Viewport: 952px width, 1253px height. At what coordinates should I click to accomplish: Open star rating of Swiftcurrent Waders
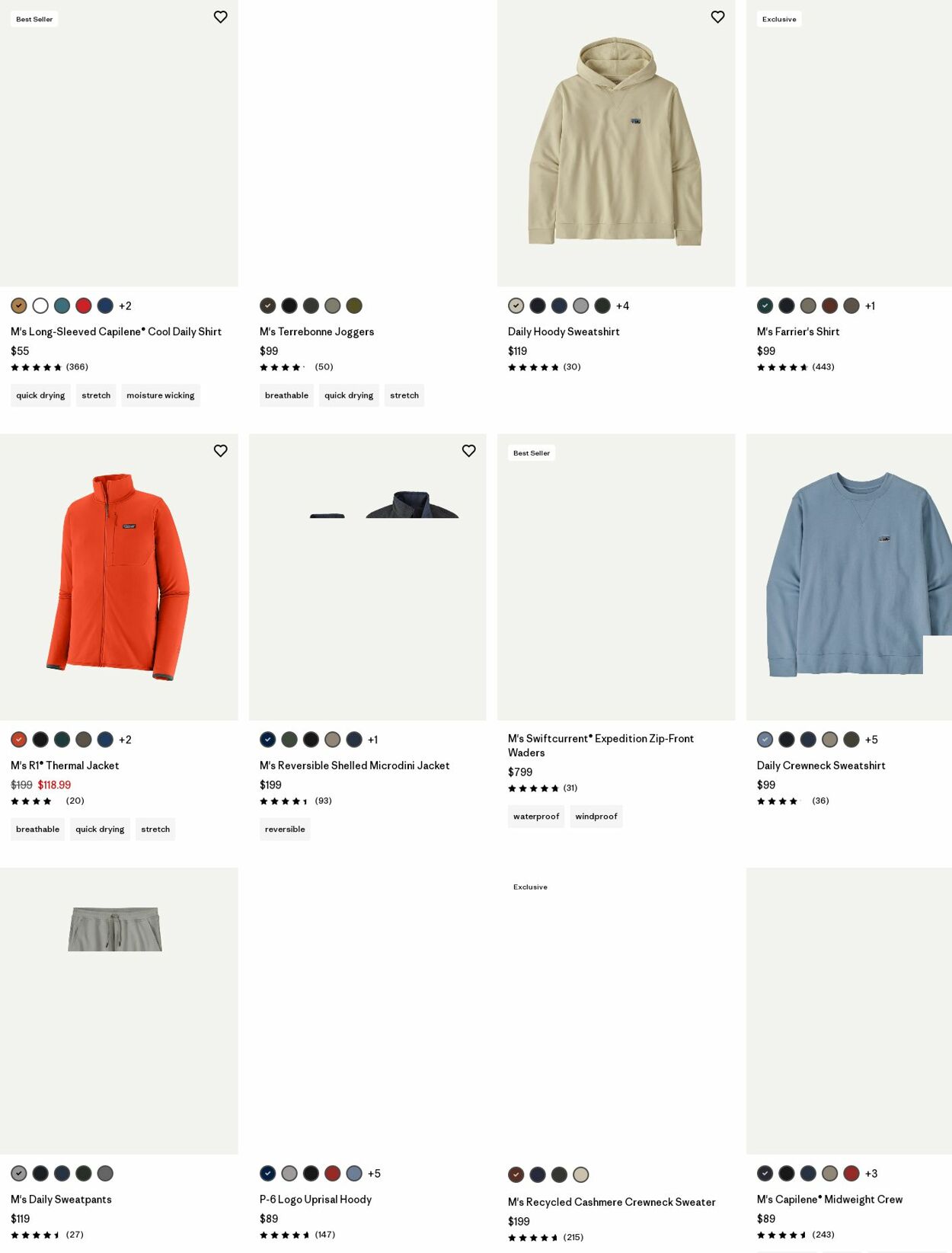(x=543, y=788)
